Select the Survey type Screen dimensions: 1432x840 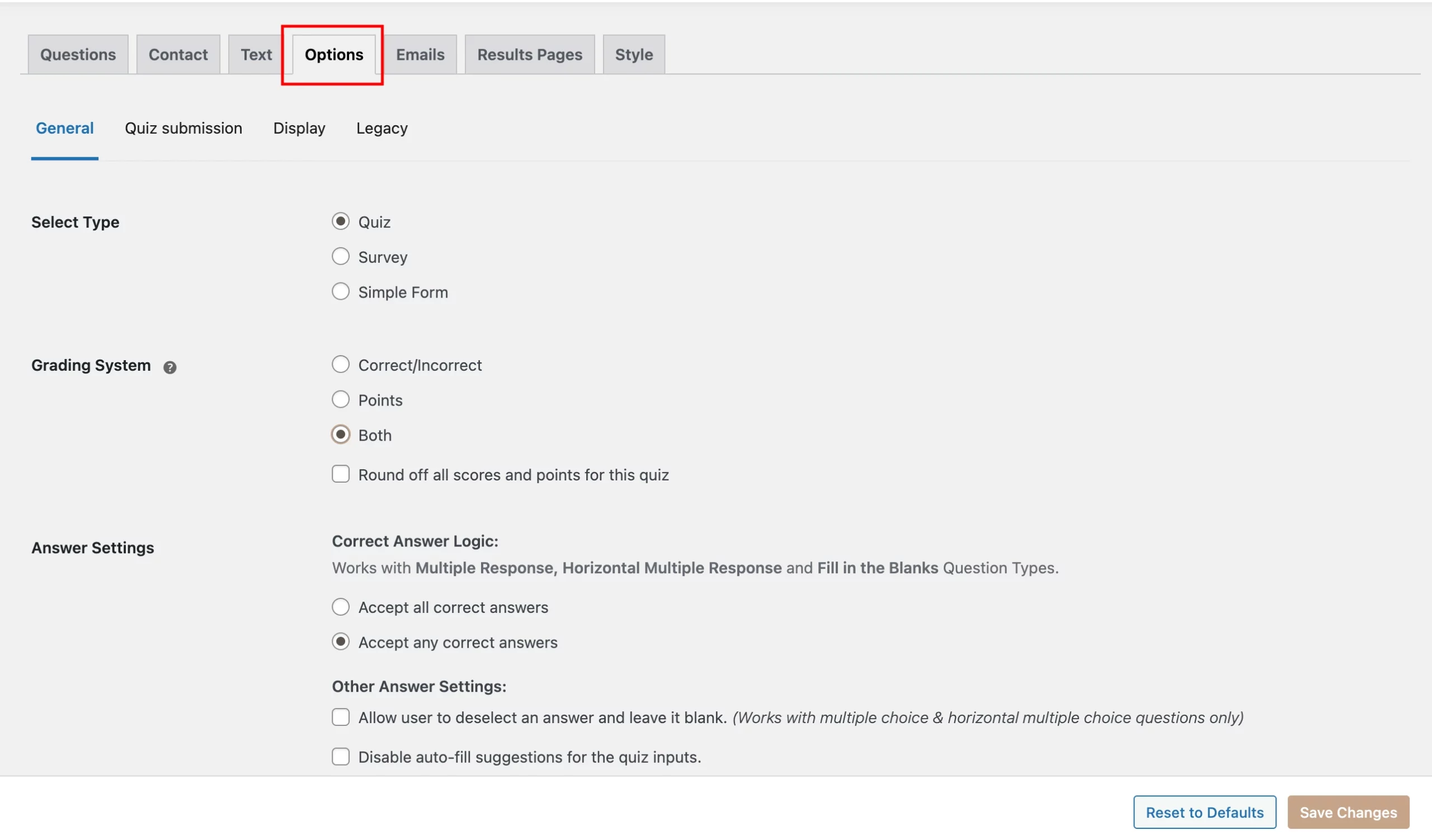(341, 256)
